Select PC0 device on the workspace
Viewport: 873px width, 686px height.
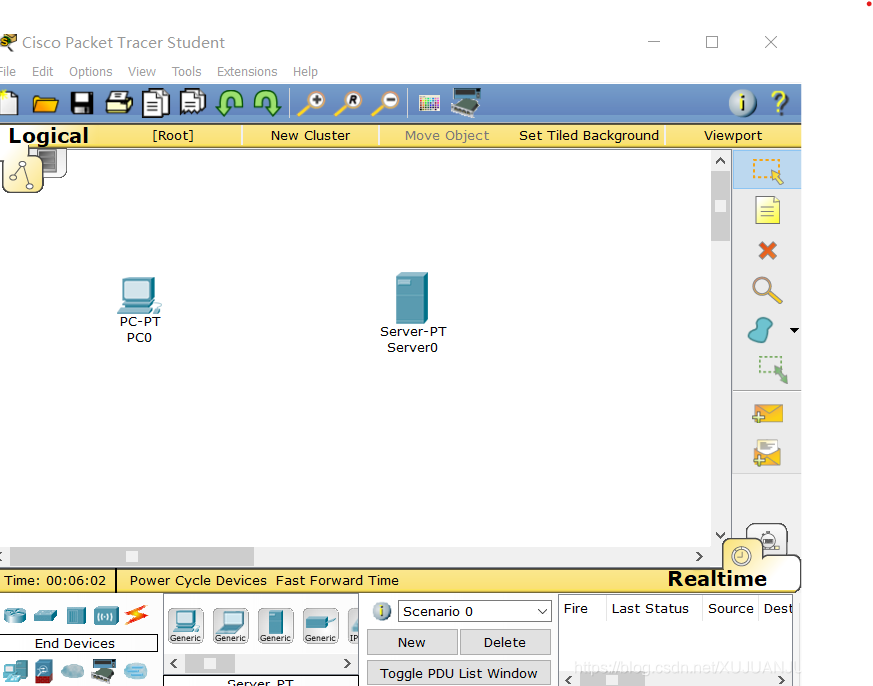point(139,296)
